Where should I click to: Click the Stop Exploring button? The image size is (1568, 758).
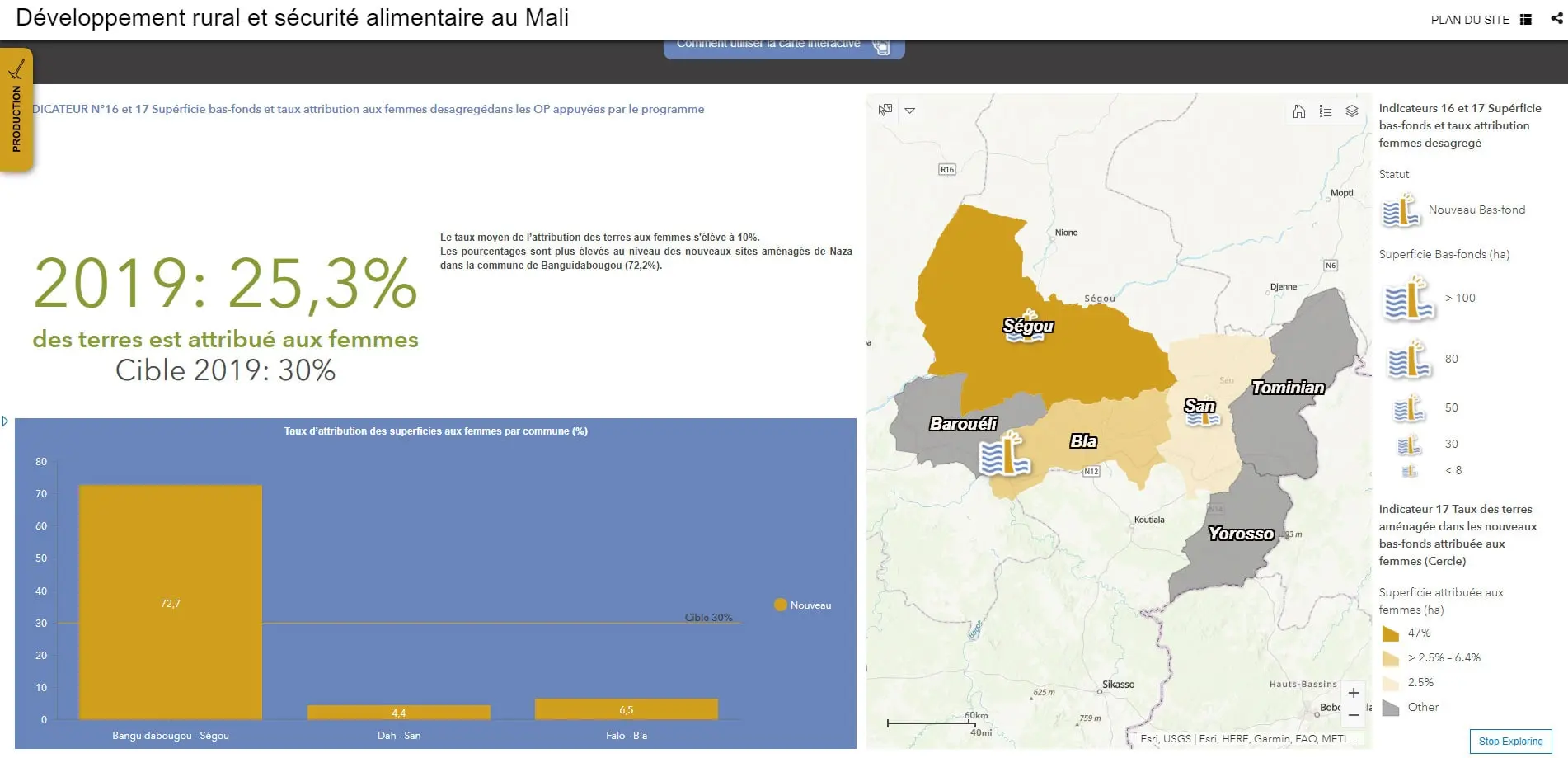click(1510, 741)
